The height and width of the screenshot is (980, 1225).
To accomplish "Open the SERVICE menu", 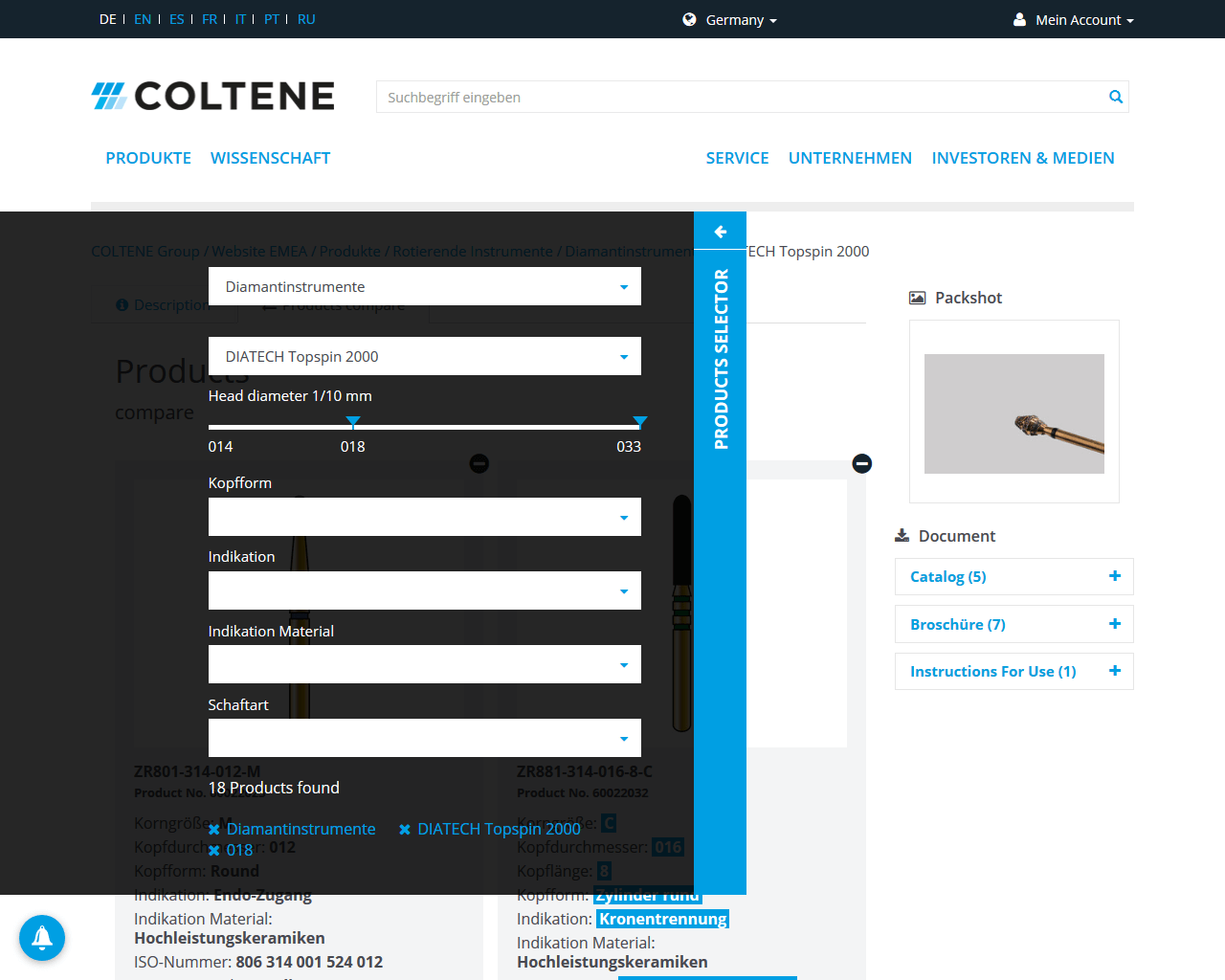I will pyautogui.click(x=737, y=158).
